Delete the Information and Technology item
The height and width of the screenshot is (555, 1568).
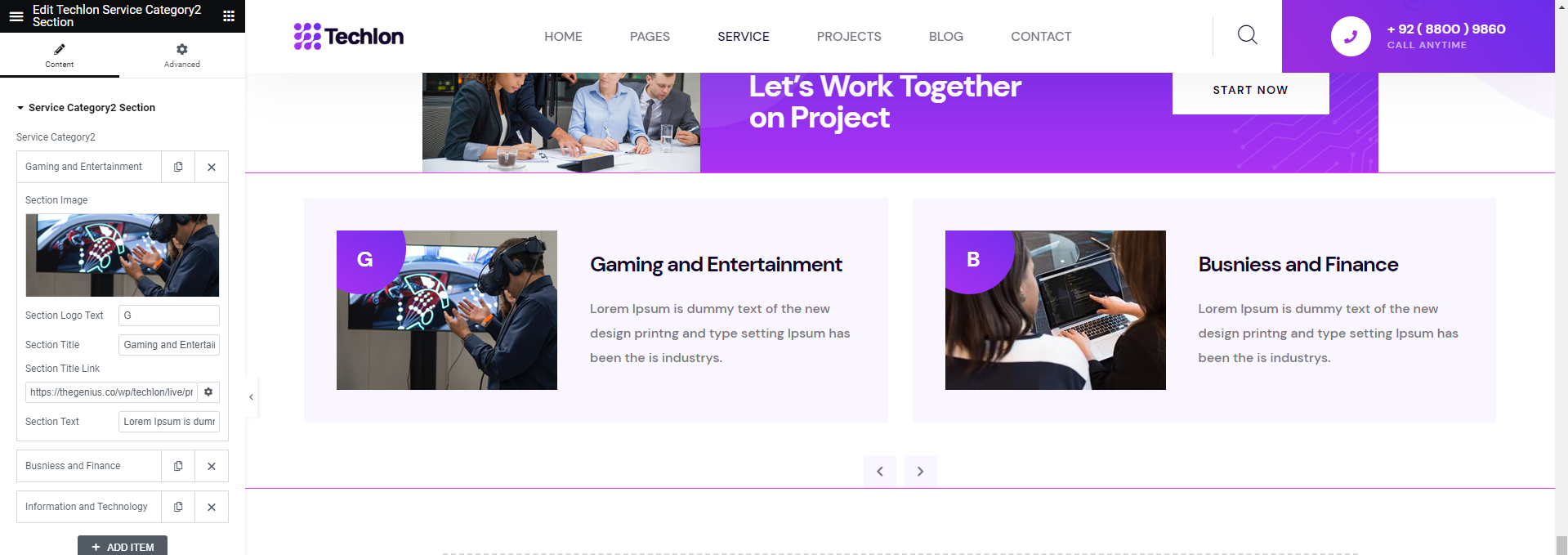(212, 507)
